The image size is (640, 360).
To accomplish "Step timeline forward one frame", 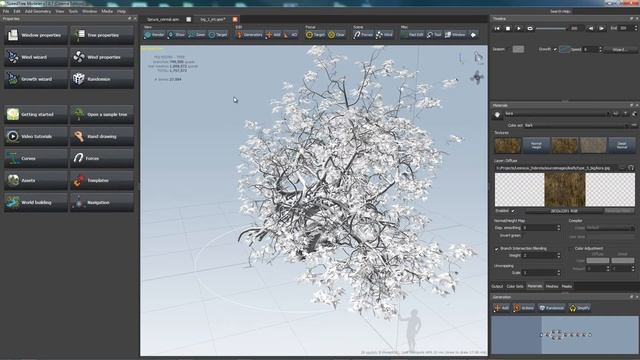I will click(602, 29).
